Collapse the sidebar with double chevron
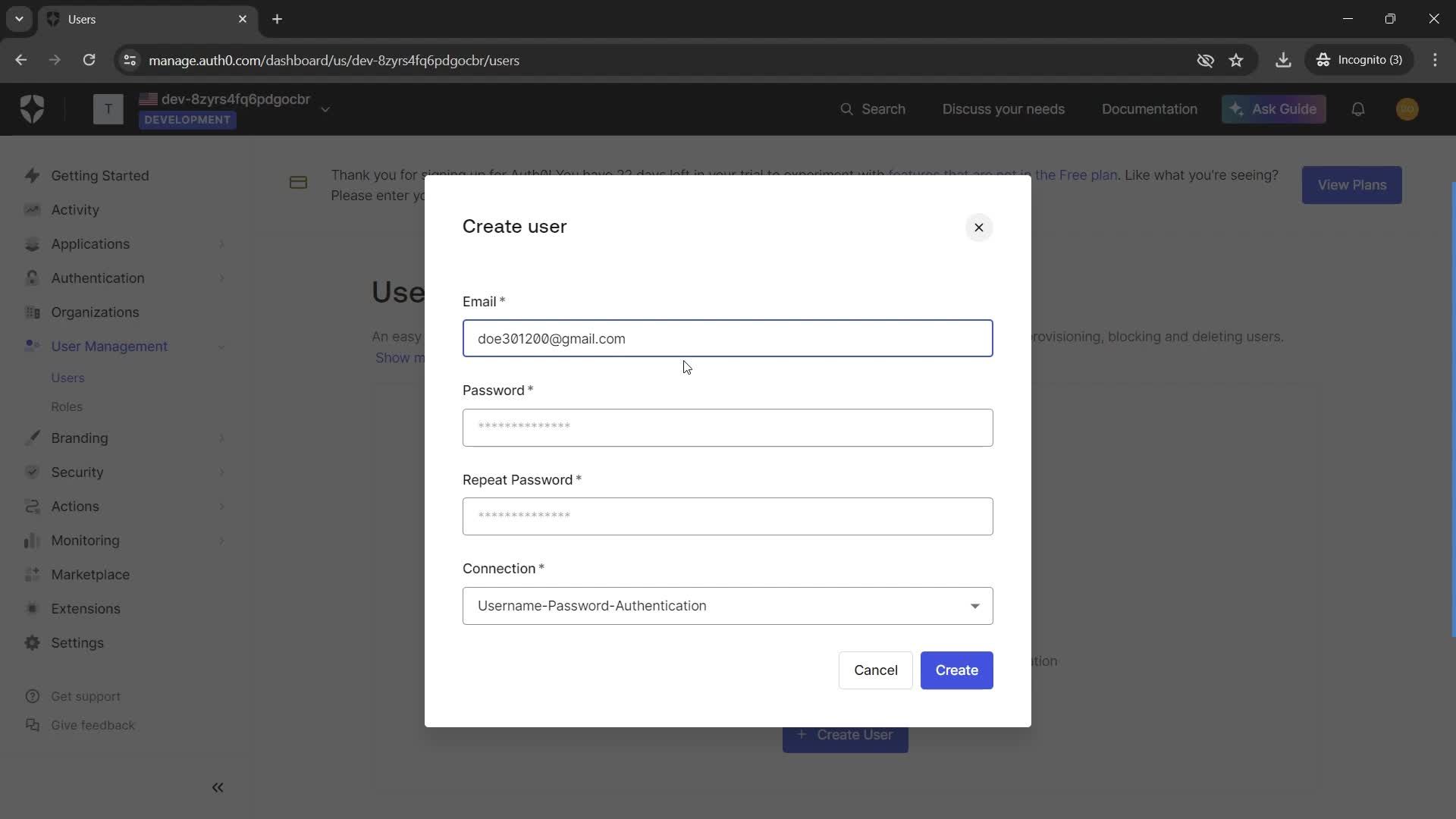This screenshot has height=819, width=1456. point(218,788)
